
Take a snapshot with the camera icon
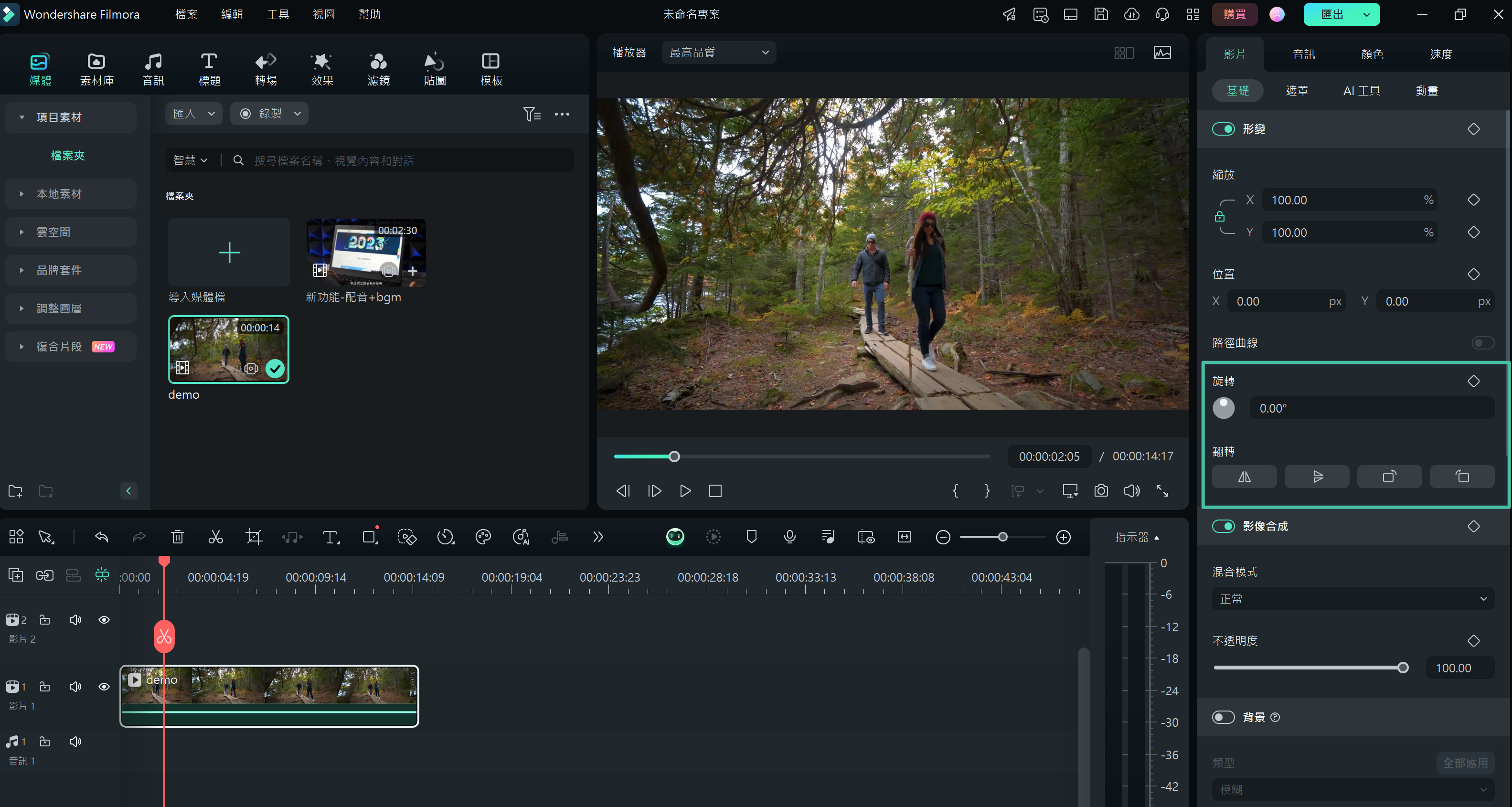(1101, 491)
